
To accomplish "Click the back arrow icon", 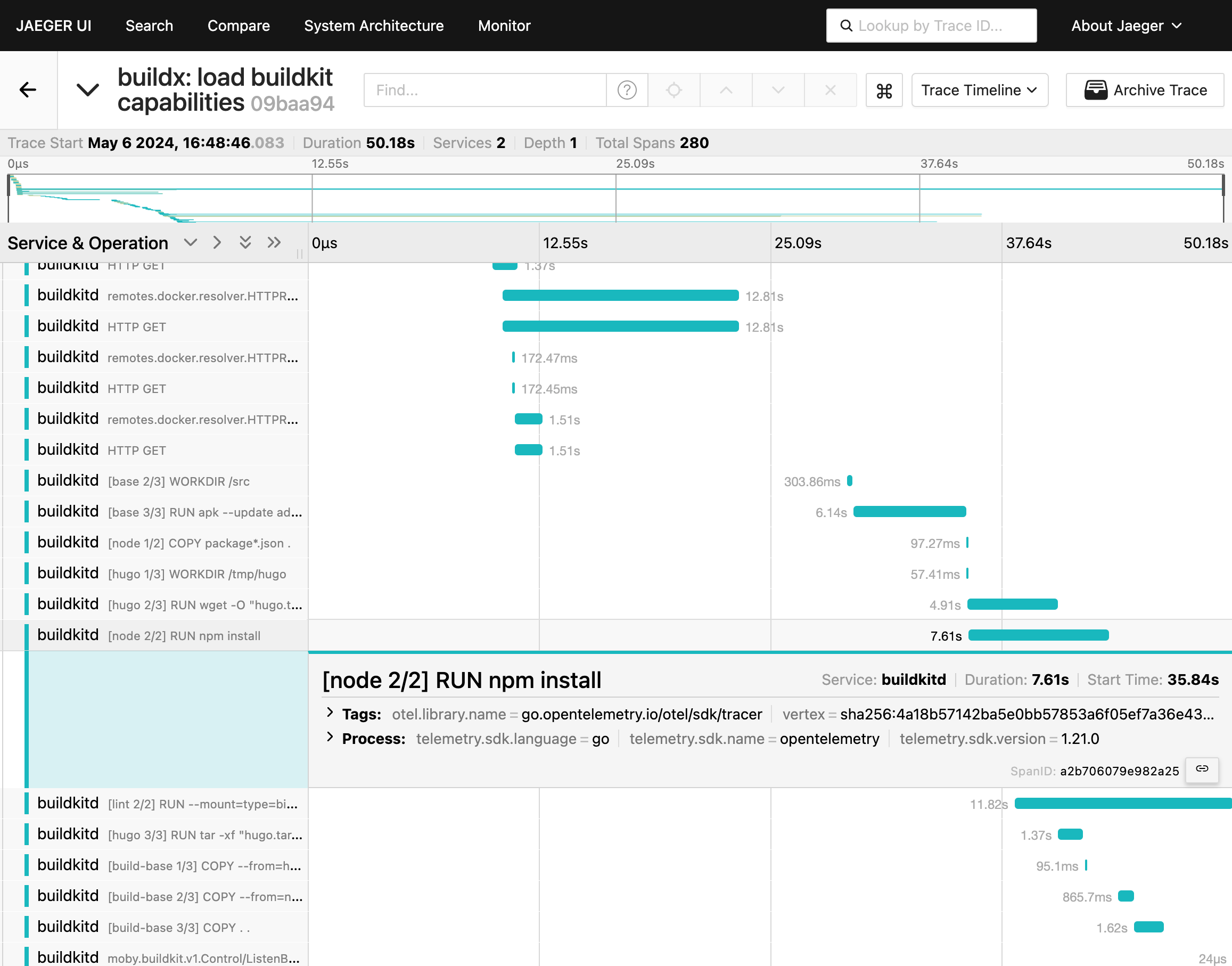I will pos(28,90).
